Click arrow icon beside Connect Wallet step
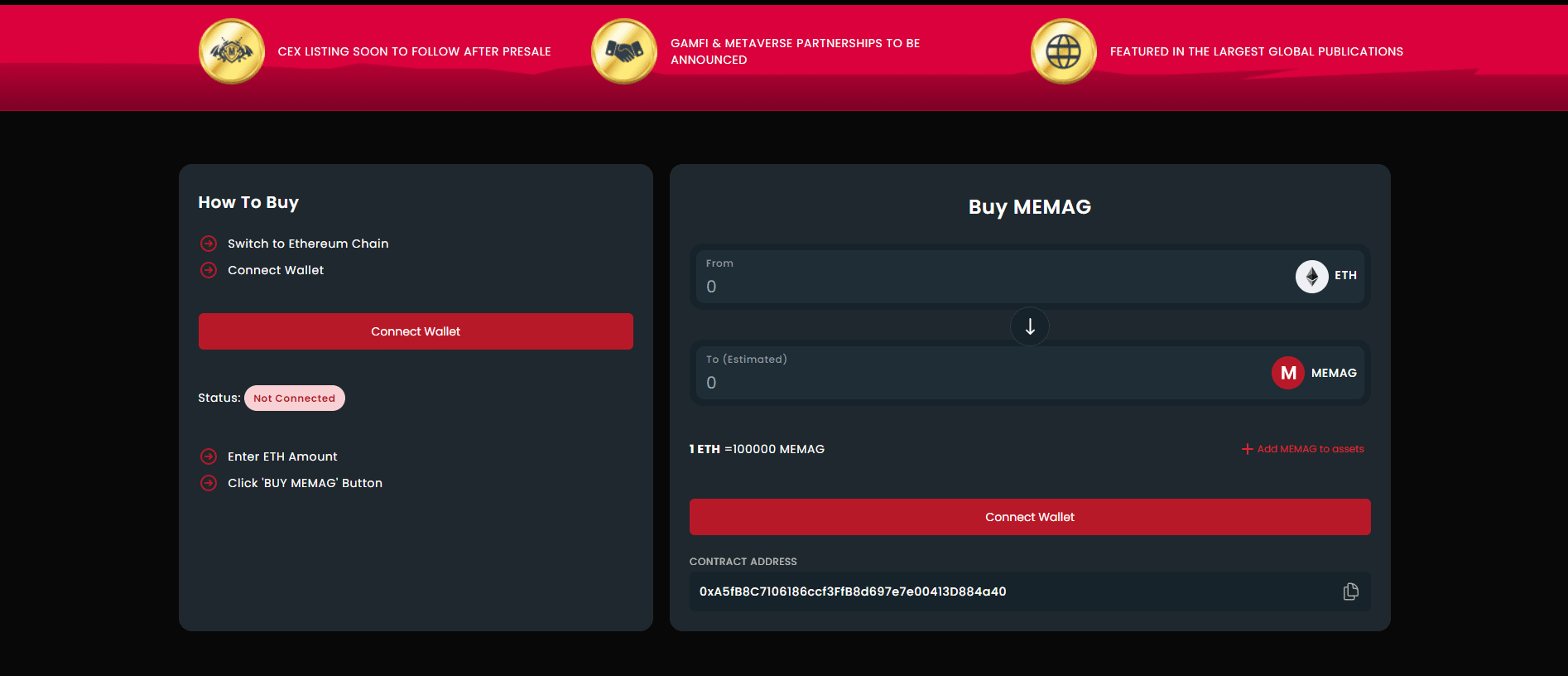The image size is (1568, 676). [209, 270]
